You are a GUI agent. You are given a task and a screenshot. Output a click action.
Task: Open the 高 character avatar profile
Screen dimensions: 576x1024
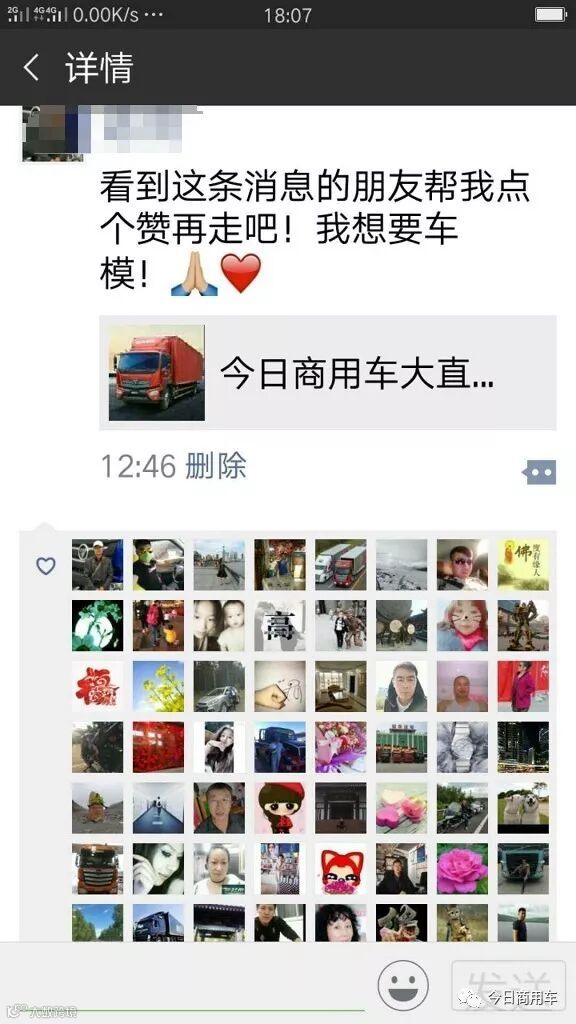click(280, 626)
